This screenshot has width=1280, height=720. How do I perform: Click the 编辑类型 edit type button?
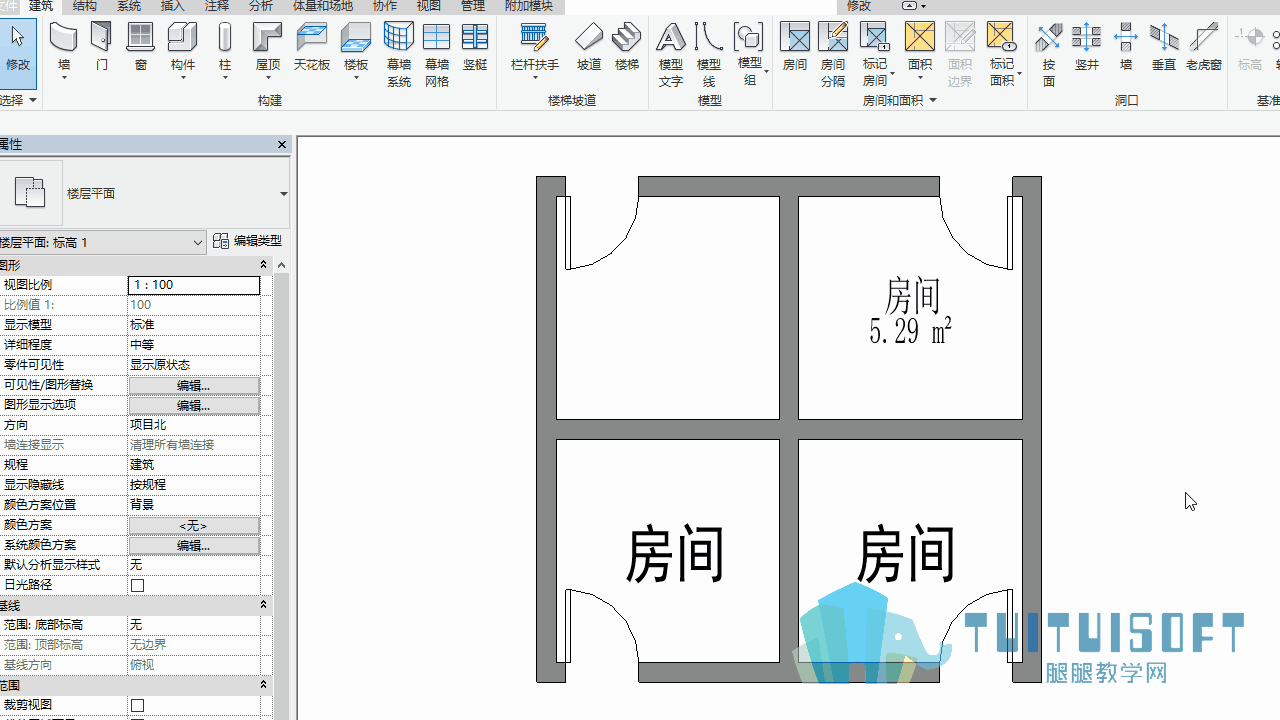tap(248, 241)
